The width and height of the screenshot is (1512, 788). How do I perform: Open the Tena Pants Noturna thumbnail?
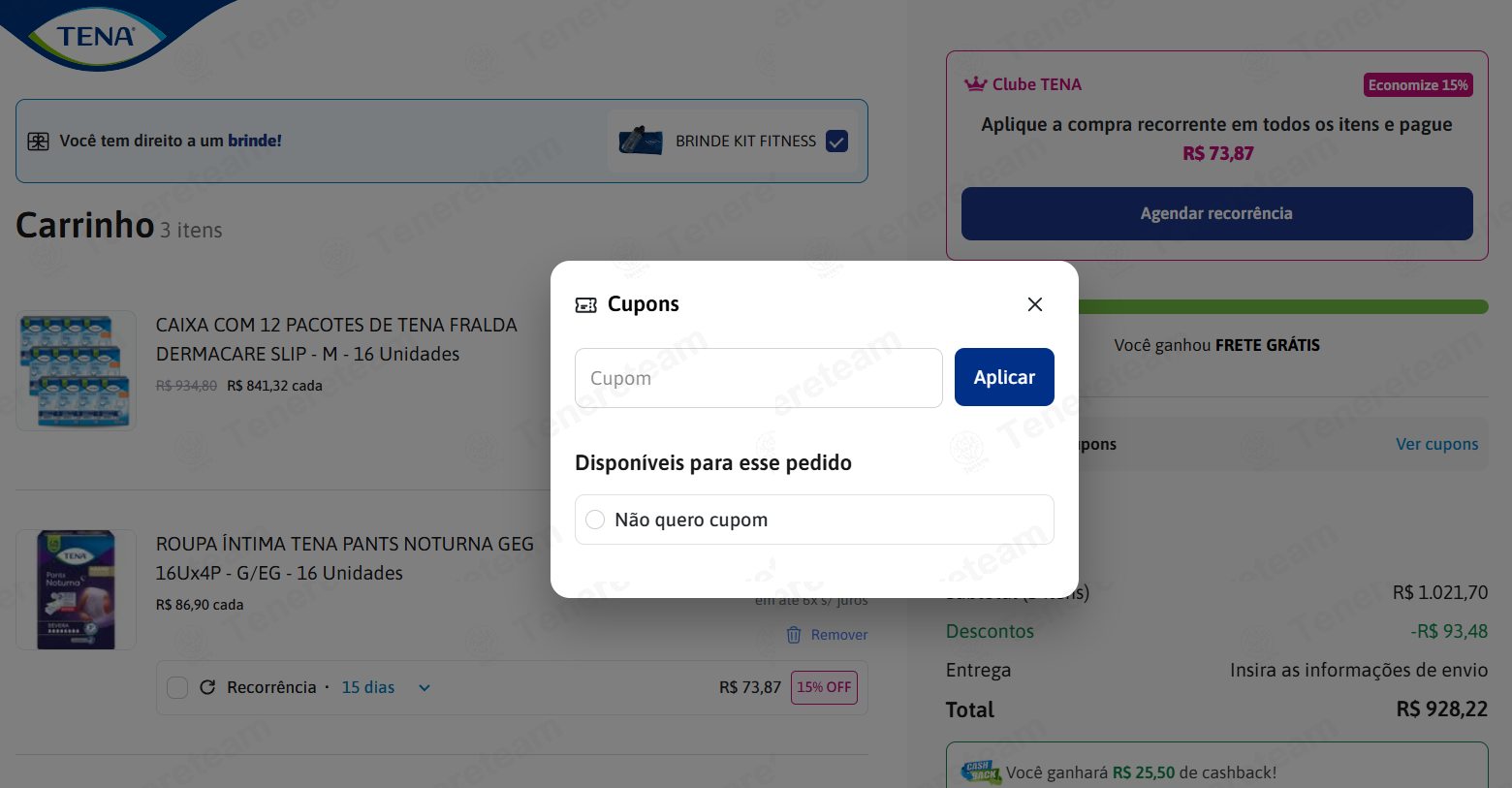pyautogui.click(x=77, y=589)
